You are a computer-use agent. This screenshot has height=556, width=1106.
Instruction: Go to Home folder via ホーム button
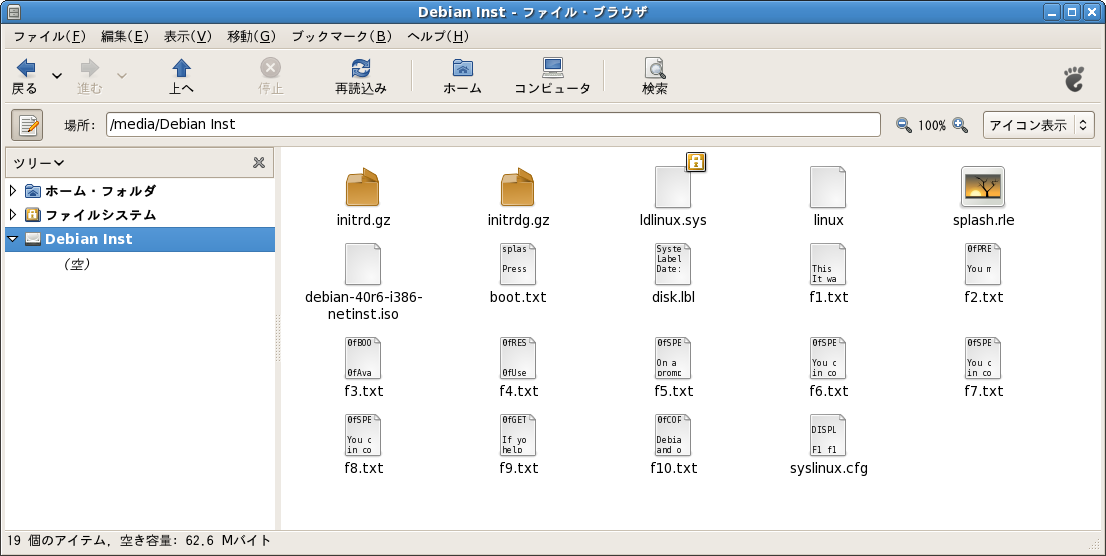point(462,76)
